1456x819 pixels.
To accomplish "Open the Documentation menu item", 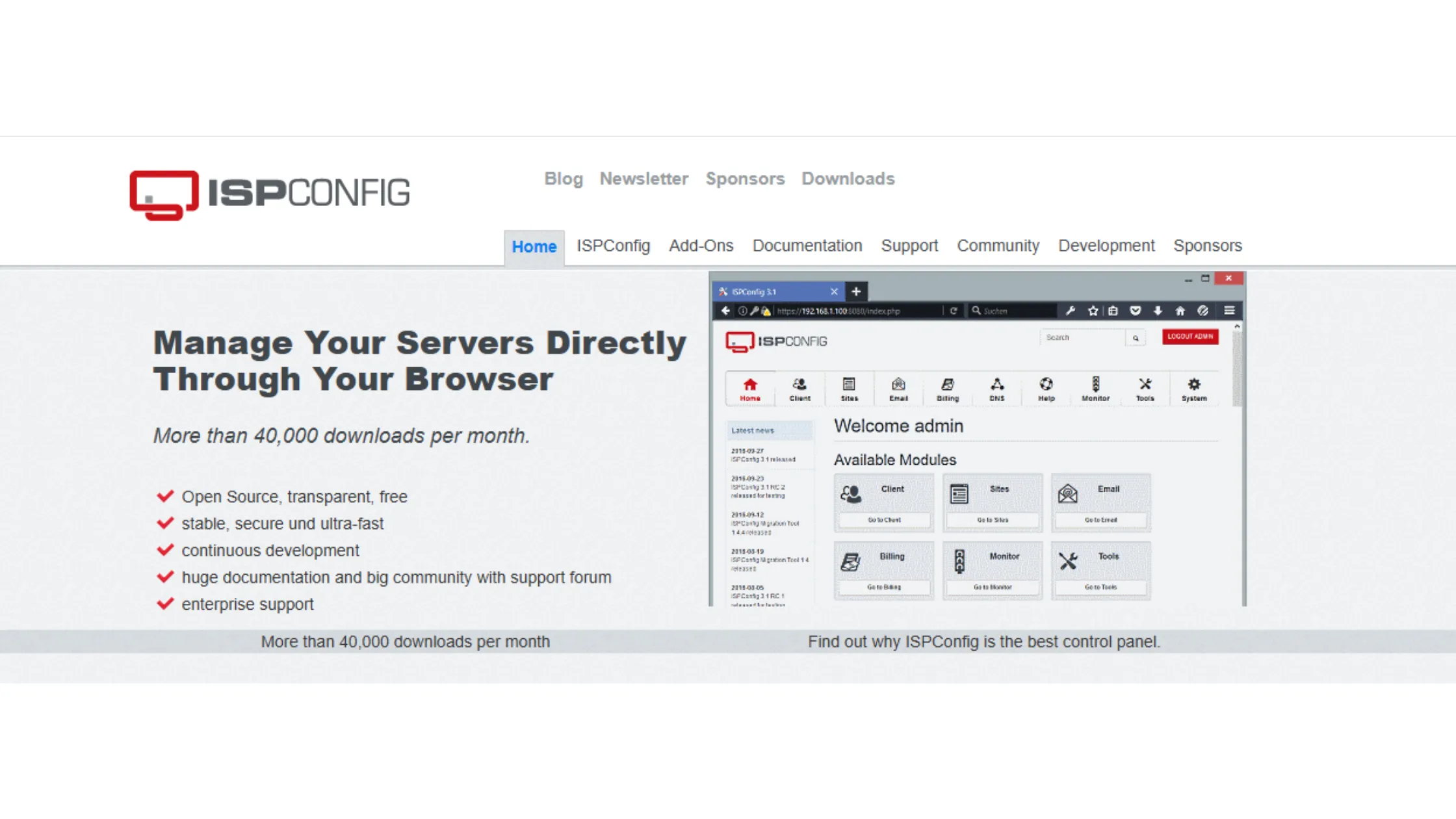I will coord(807,246).
